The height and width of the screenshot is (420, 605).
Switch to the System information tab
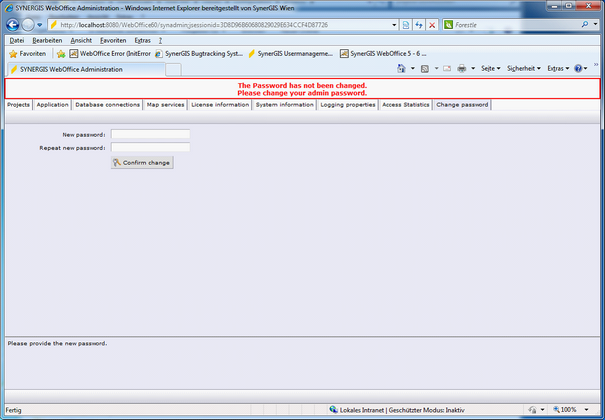tap(285, 105)
